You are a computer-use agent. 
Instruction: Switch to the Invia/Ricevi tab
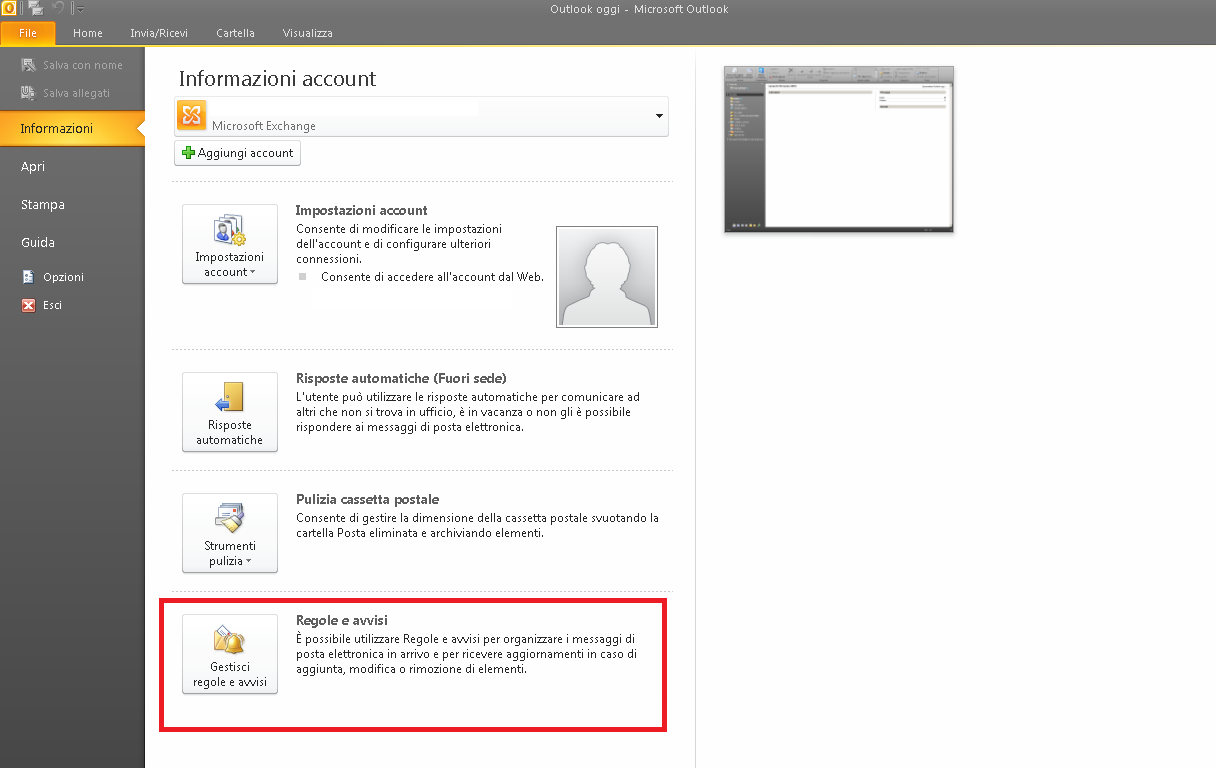click(159, 33)
